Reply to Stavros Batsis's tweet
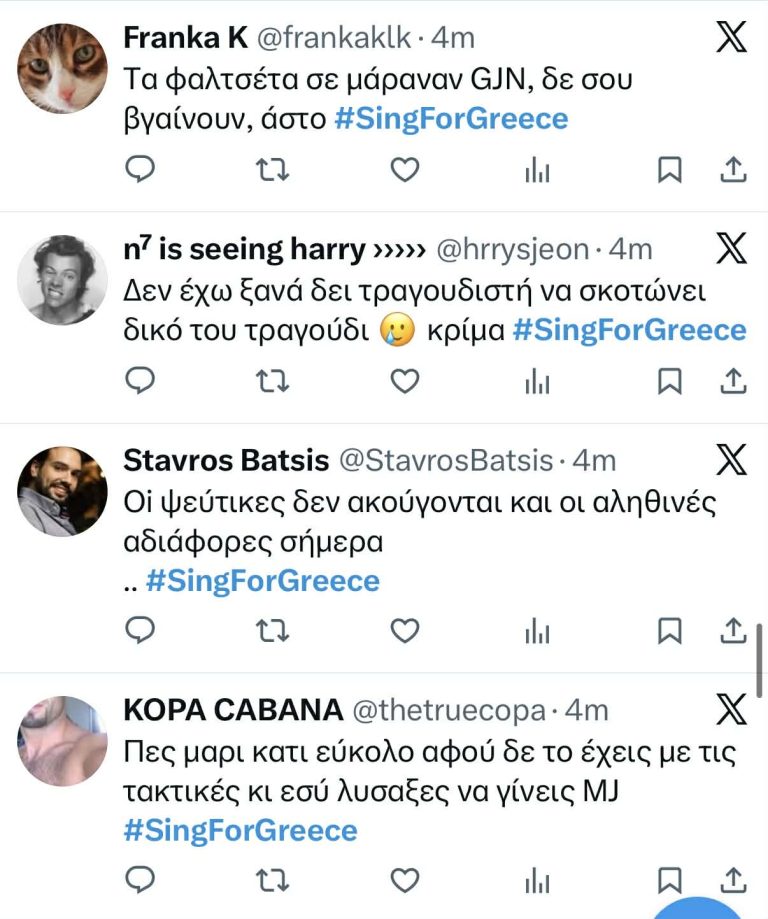Viewport: 768px width, 919px height. coord(141,630)
